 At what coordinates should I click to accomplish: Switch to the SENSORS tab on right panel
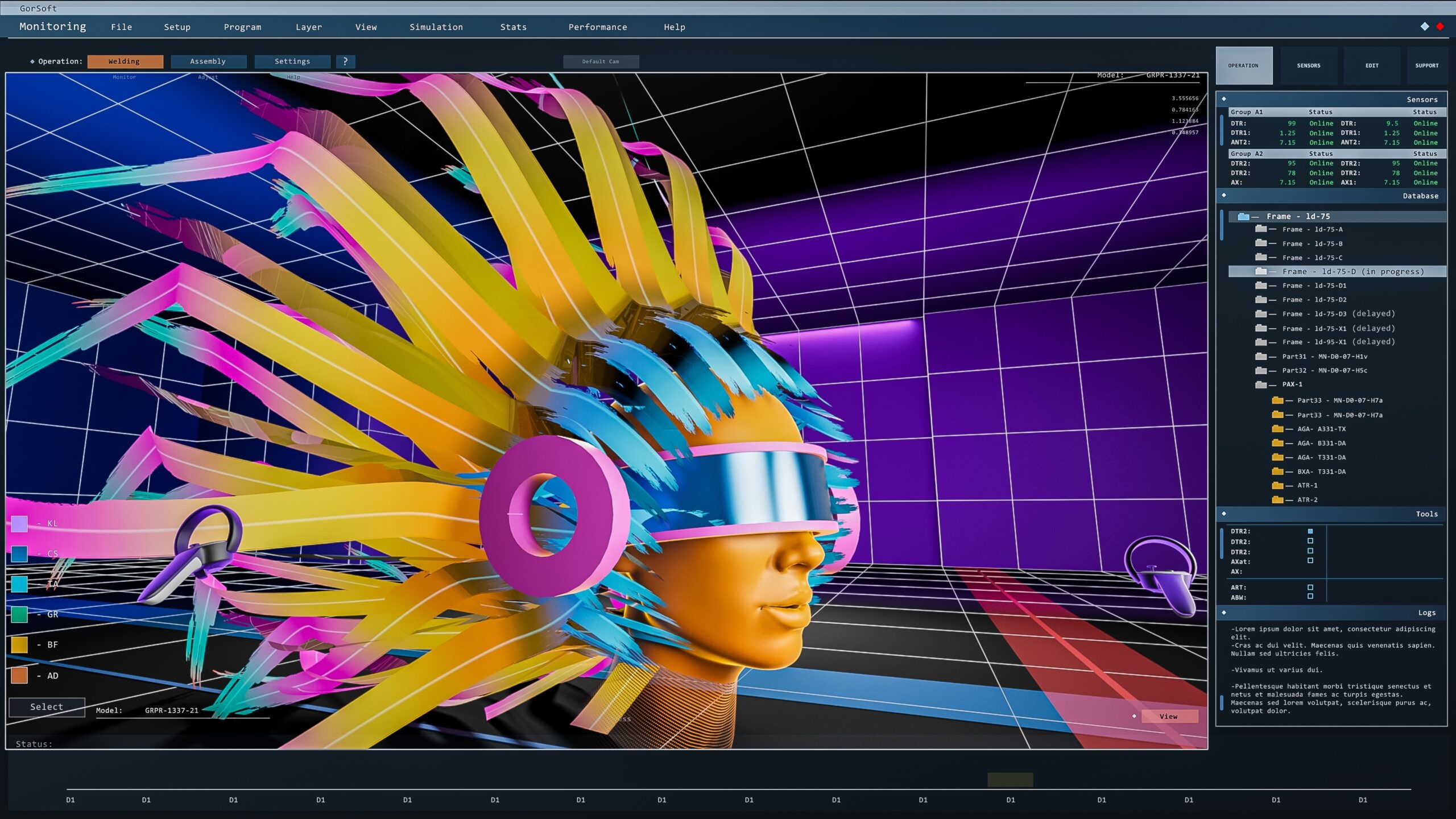point(1308,65)
